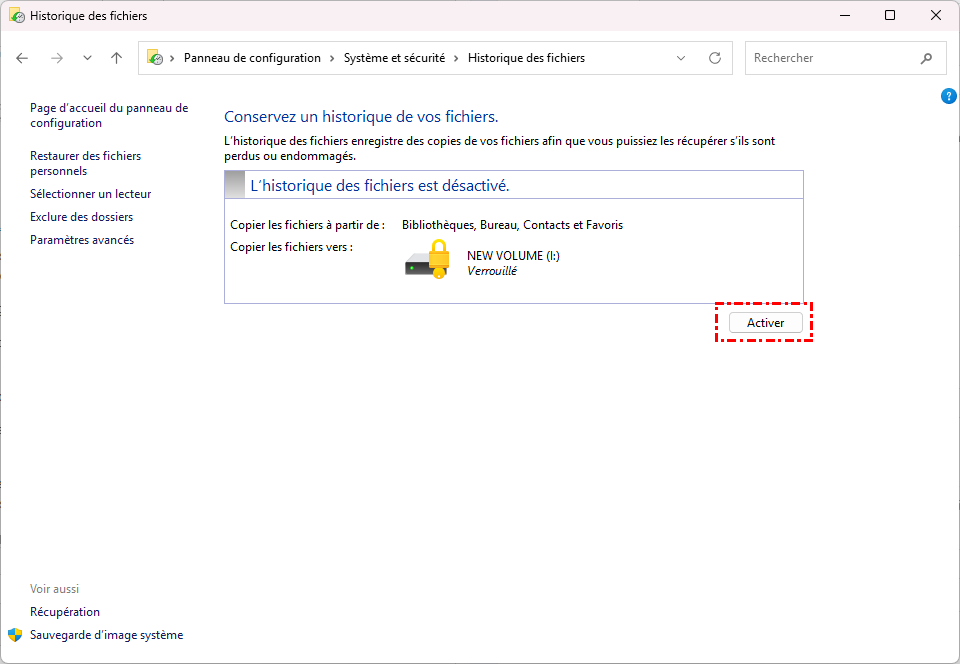This screenshot has width=960, height=664.
Task: Open Exclure des dossiers
Action: [82, 217]
